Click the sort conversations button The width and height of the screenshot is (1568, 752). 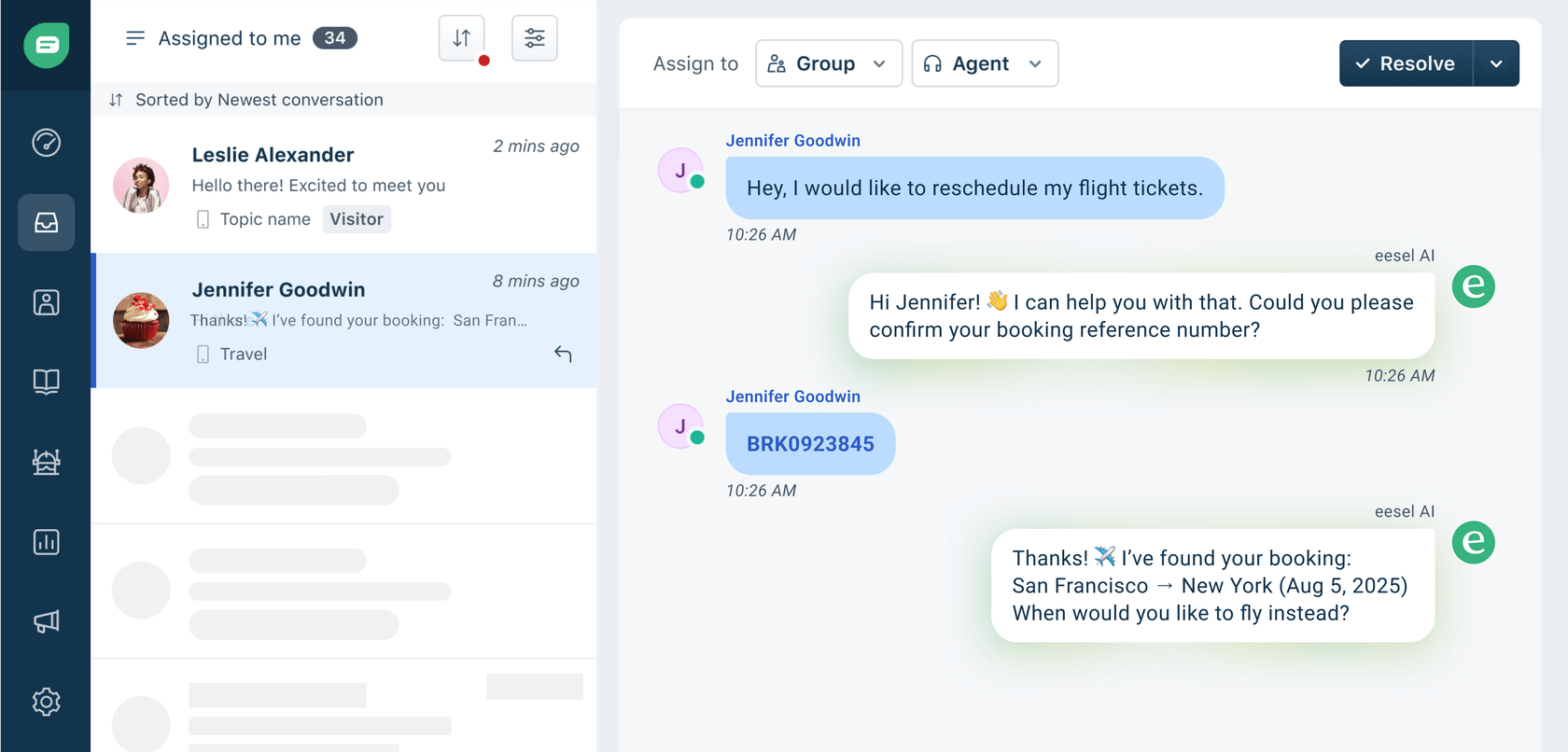[462, 38]
